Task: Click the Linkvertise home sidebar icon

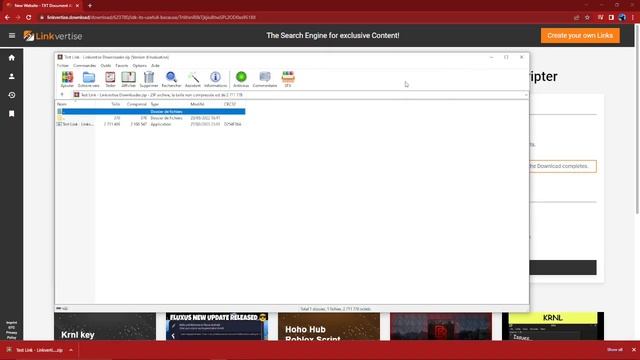Action: point(12,58)
